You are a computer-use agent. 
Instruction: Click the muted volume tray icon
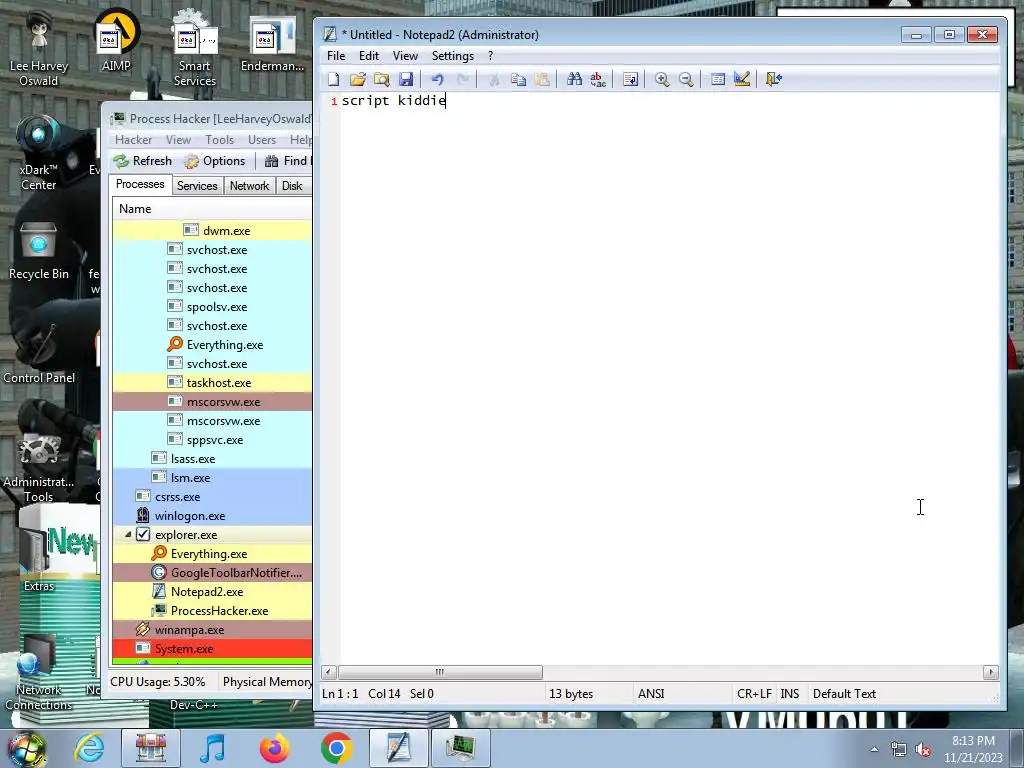(923, 750)
